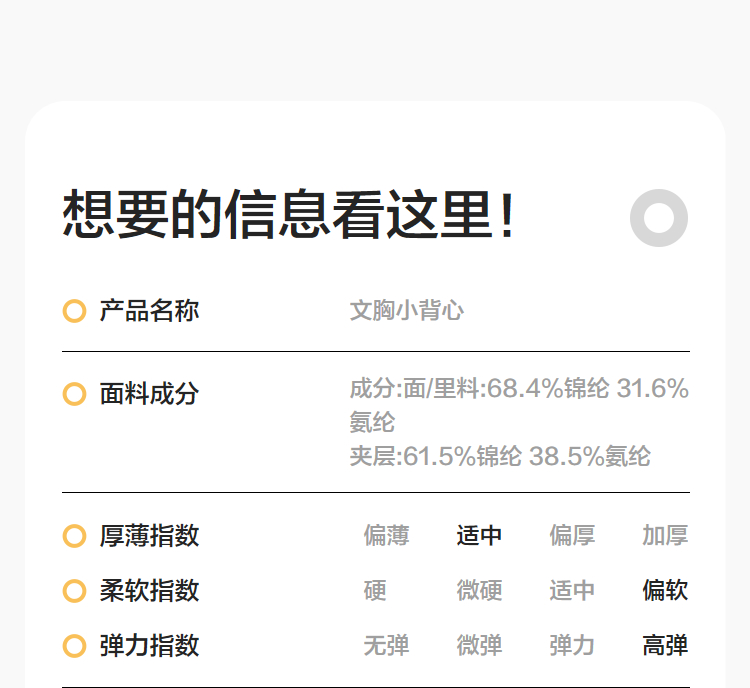
Task: Click the yellow circle beside 产品名称
Action: click(74, 311)
